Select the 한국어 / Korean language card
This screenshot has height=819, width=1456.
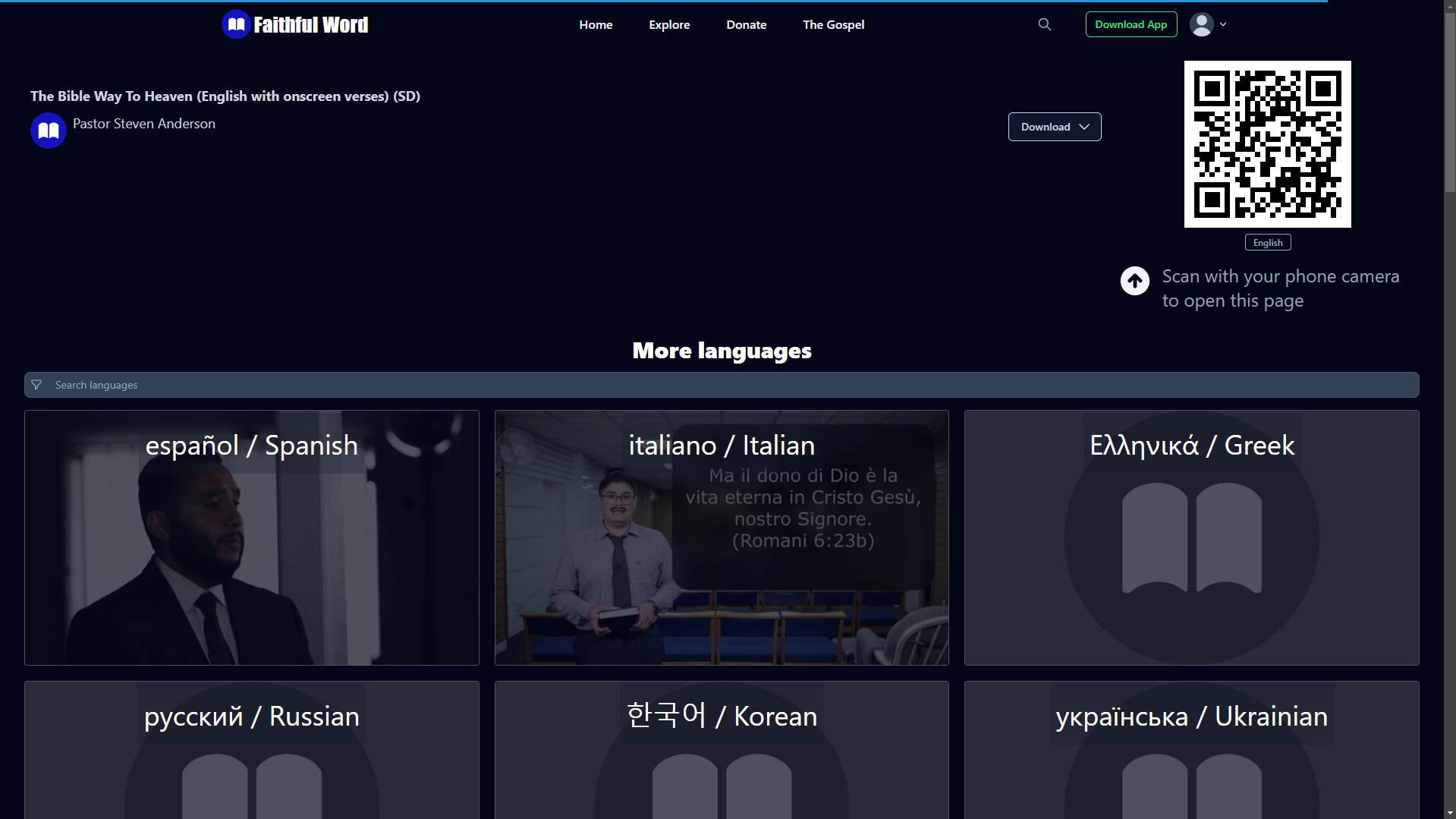[722, 750]
